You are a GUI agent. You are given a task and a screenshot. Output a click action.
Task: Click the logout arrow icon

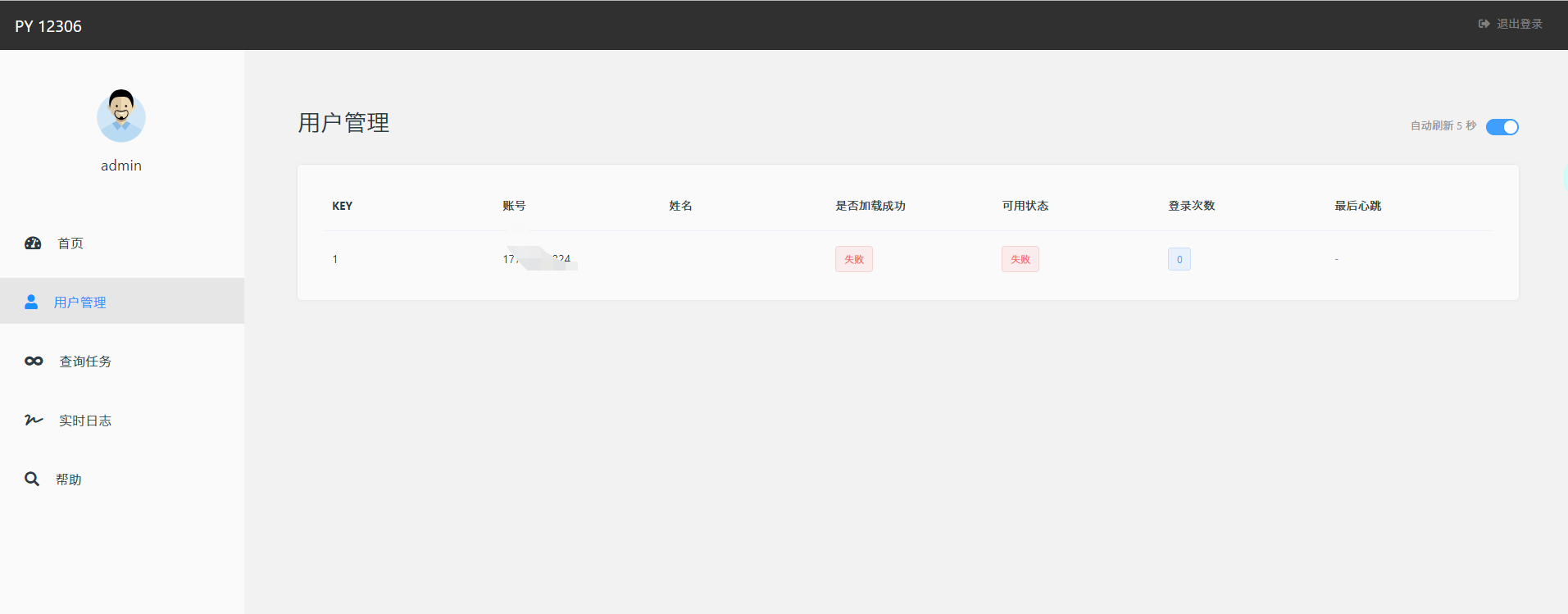coord(1484,25)
